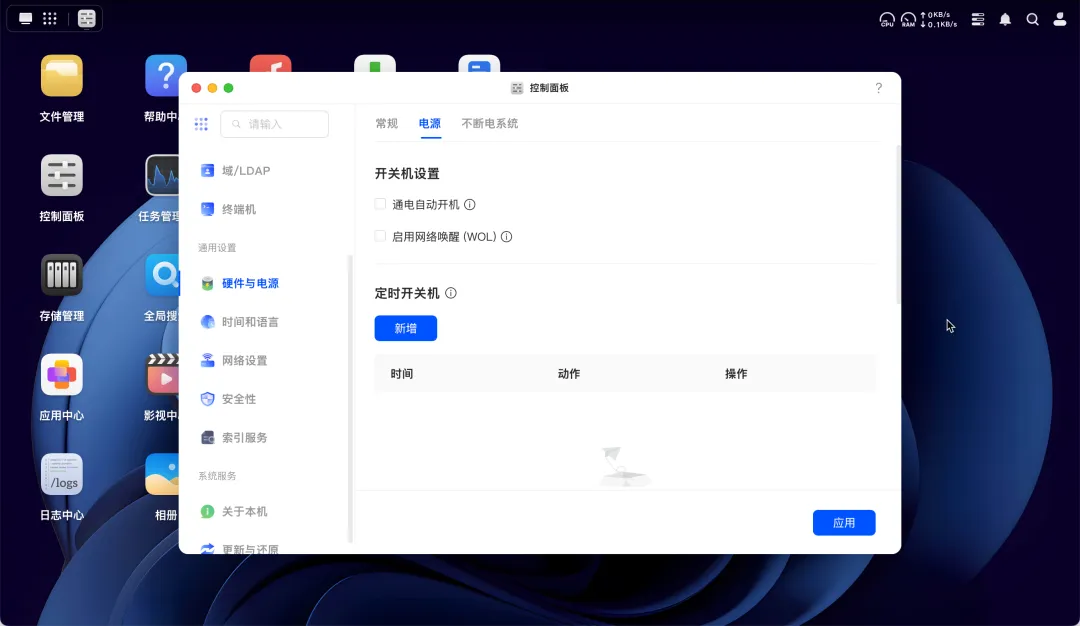Click the 通用设置 sidebar group label

[217, 248]
